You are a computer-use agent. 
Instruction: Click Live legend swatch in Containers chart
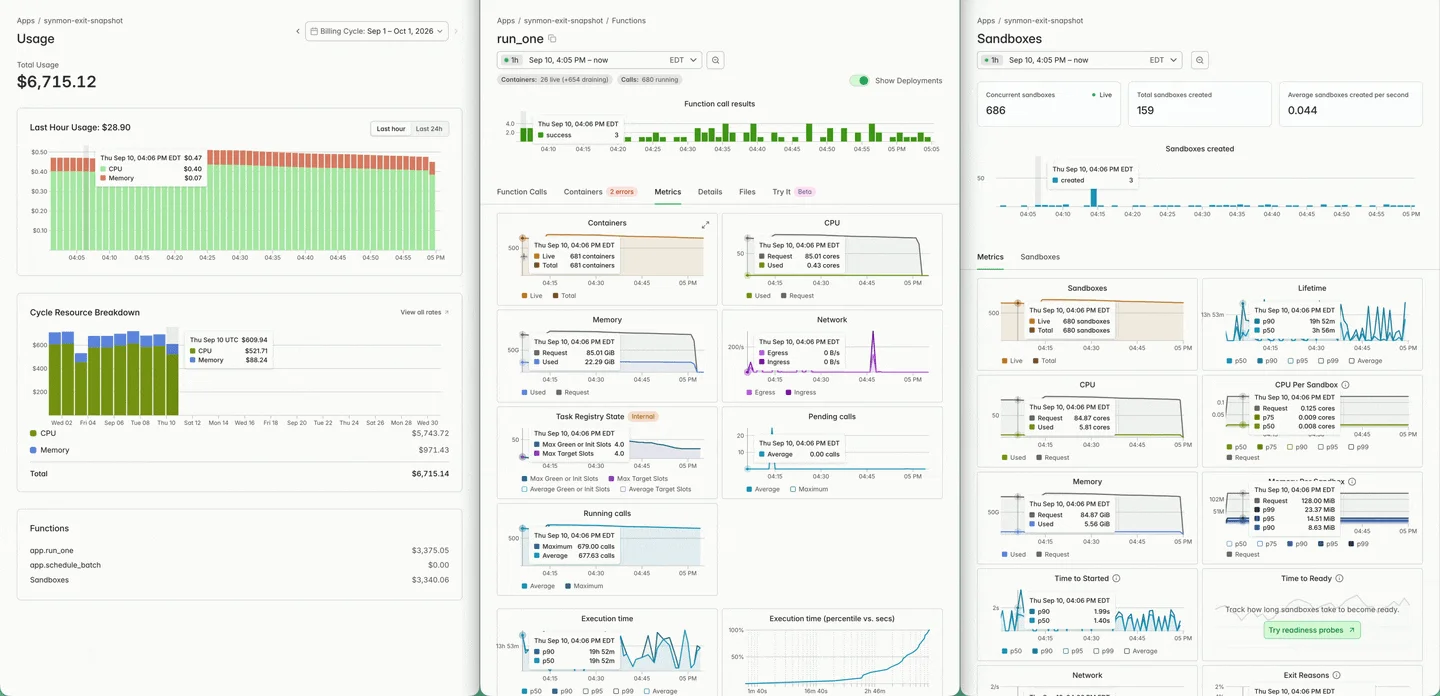click(525, 296)
